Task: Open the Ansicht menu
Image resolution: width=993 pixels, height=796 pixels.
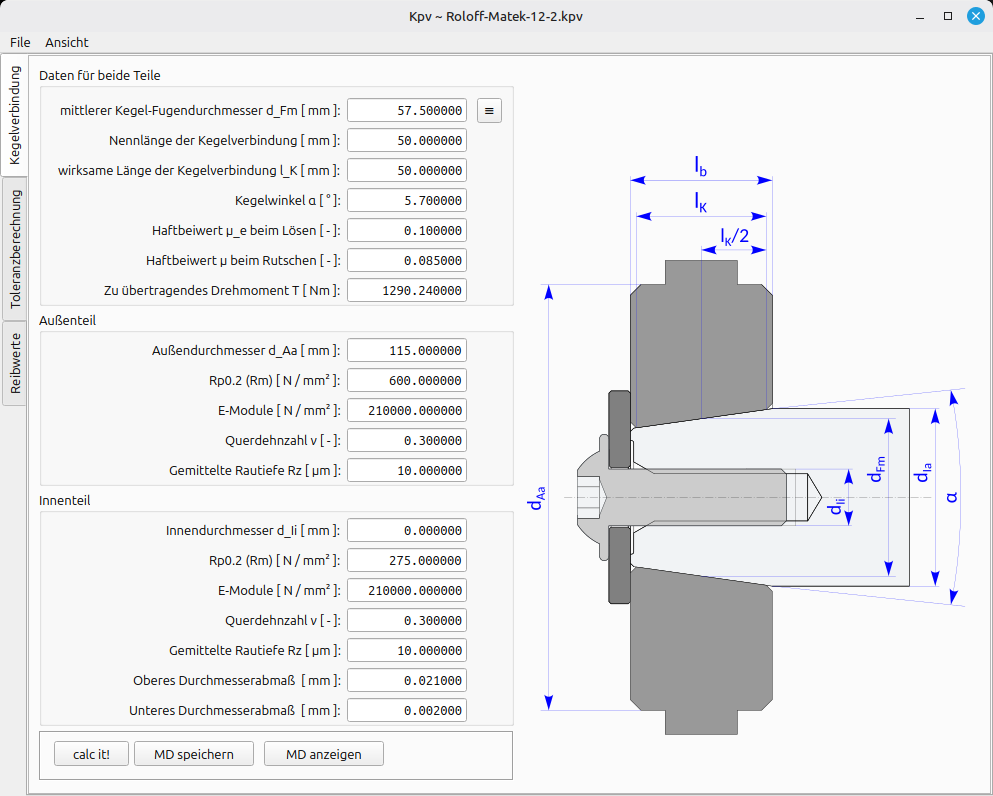Action: tap(67, 42)
